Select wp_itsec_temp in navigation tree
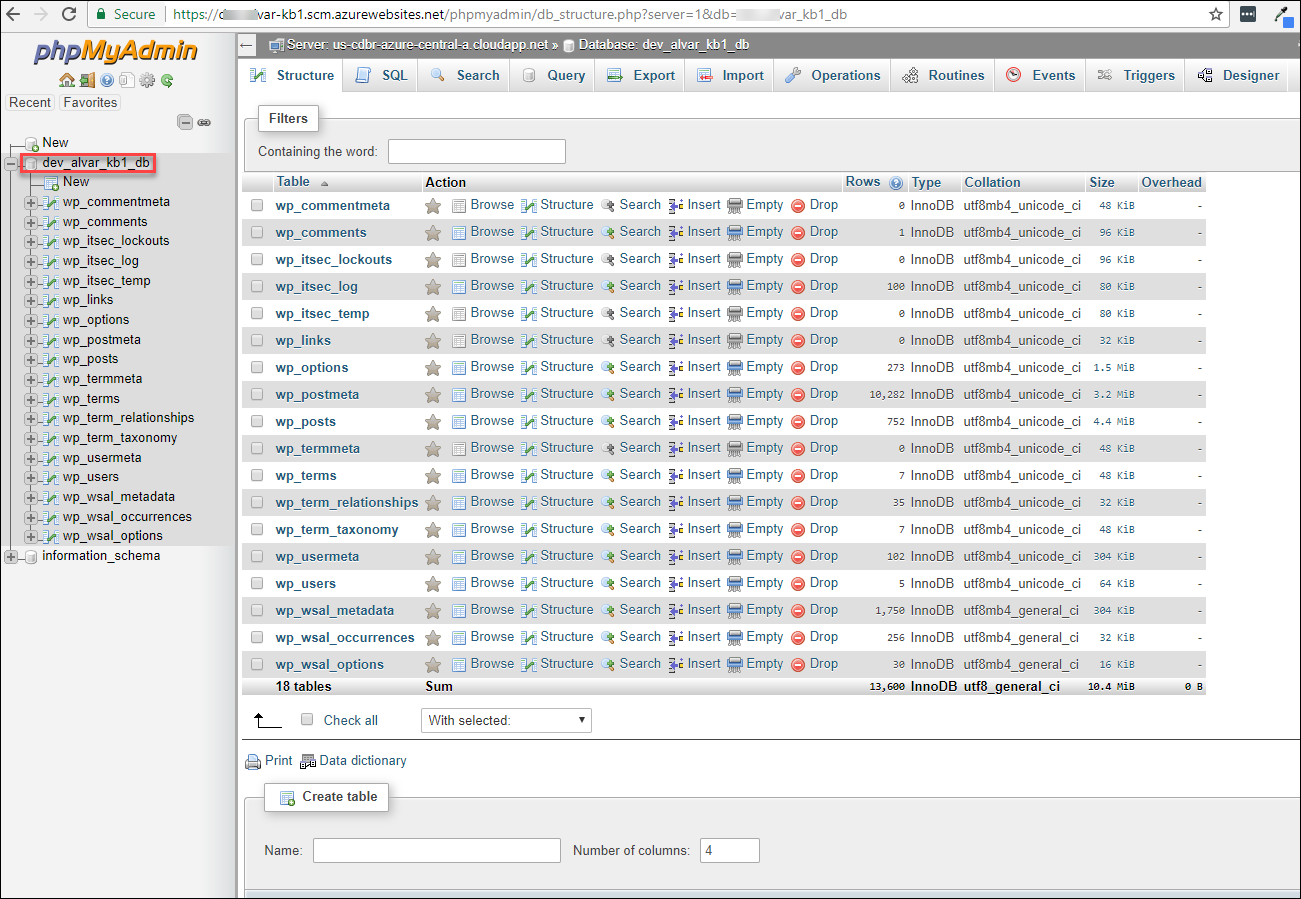The height and width of the screenshot is (899, 1301). click(x=106, y=281)
